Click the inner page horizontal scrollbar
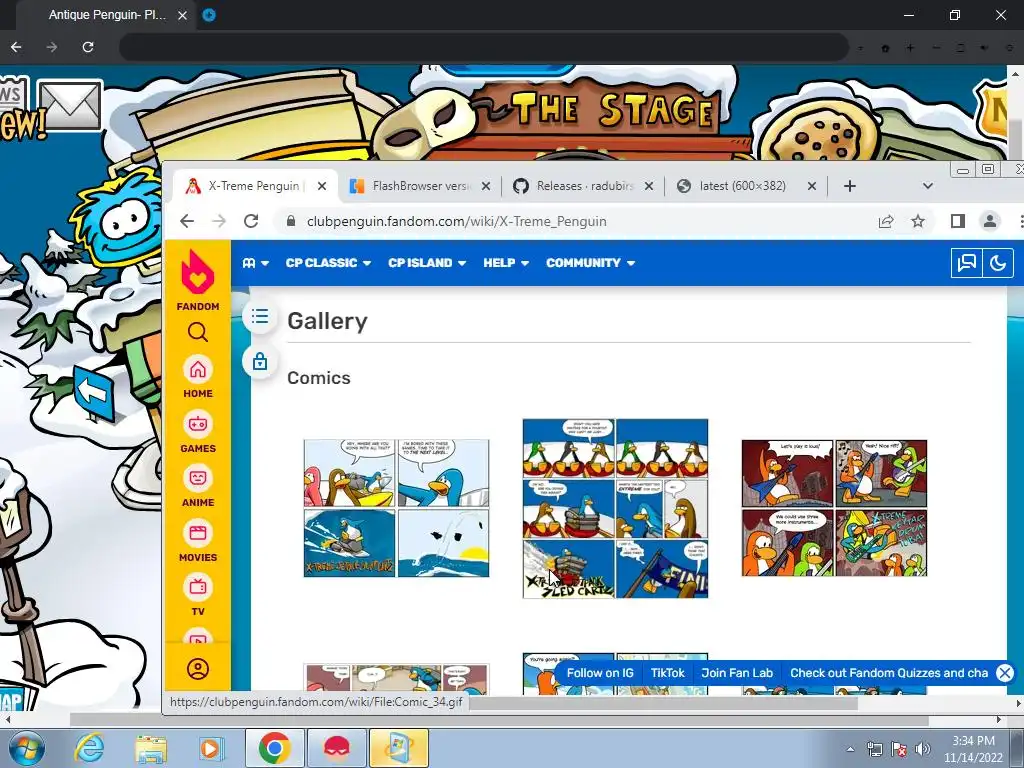The width and height of the screenshot is (1024, 768). coord(663,703)
